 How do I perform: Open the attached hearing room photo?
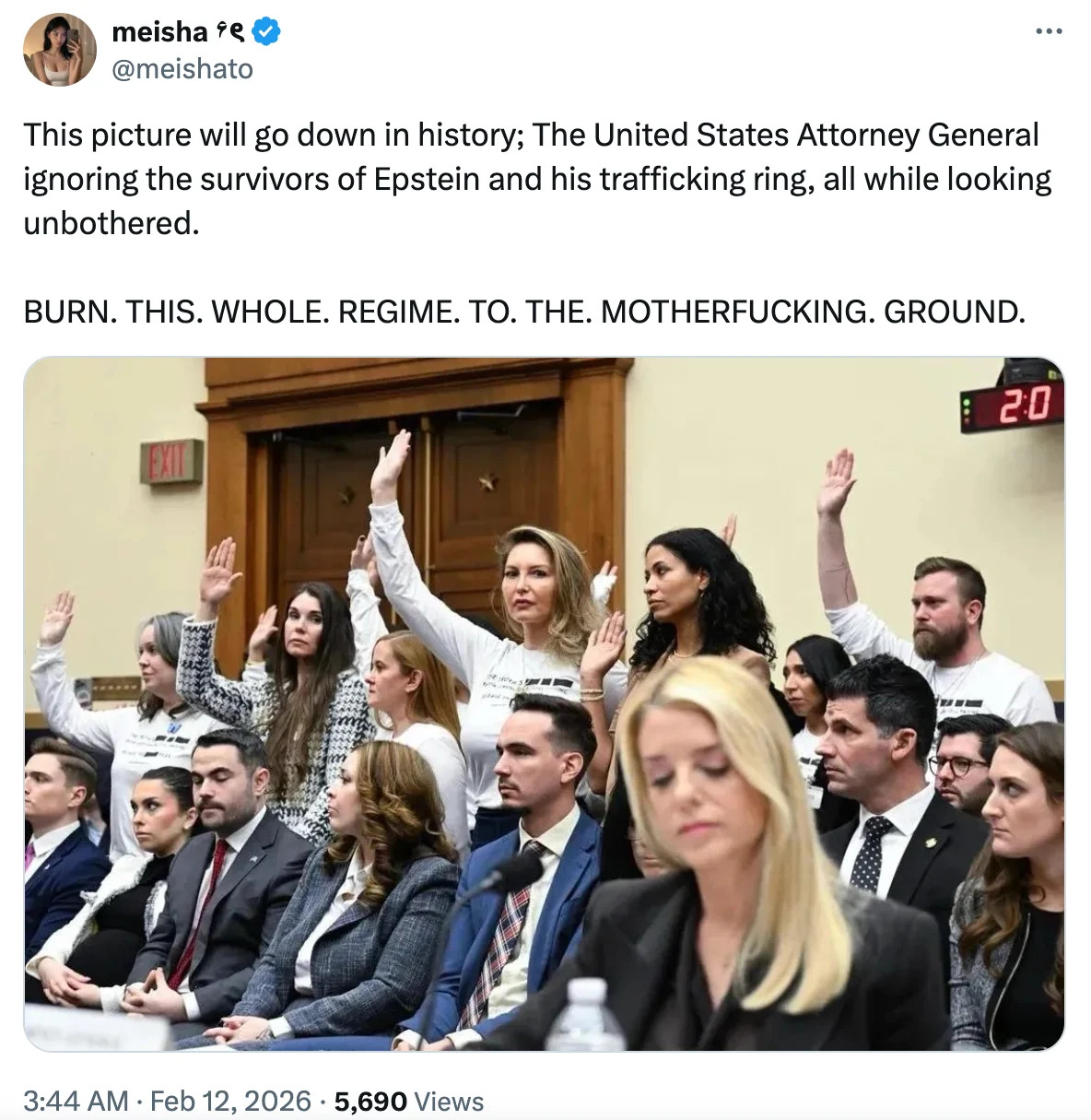click(x=544, y=704)
